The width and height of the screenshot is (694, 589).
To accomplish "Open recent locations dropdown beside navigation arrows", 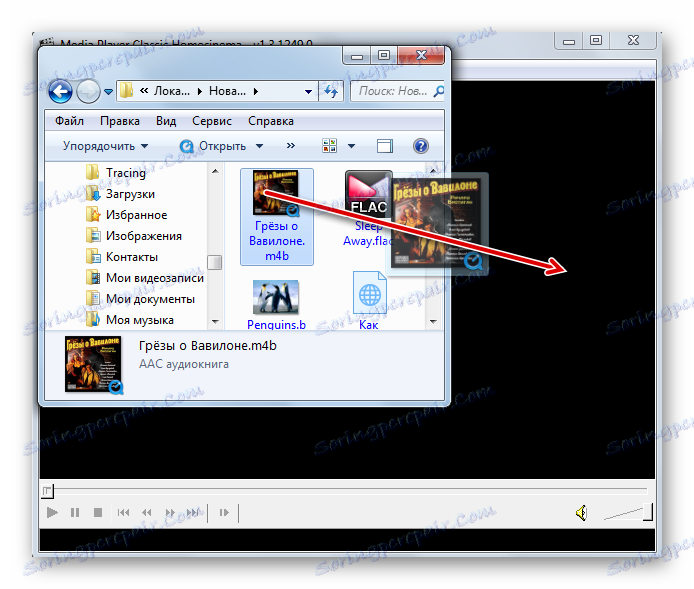I will pyautogui.click(x=108, y=92).
